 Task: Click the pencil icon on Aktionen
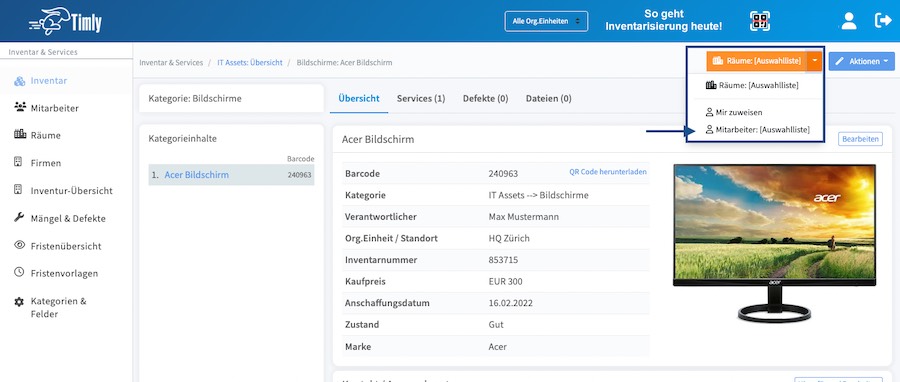pyautogui.click(x=840, y=61)
